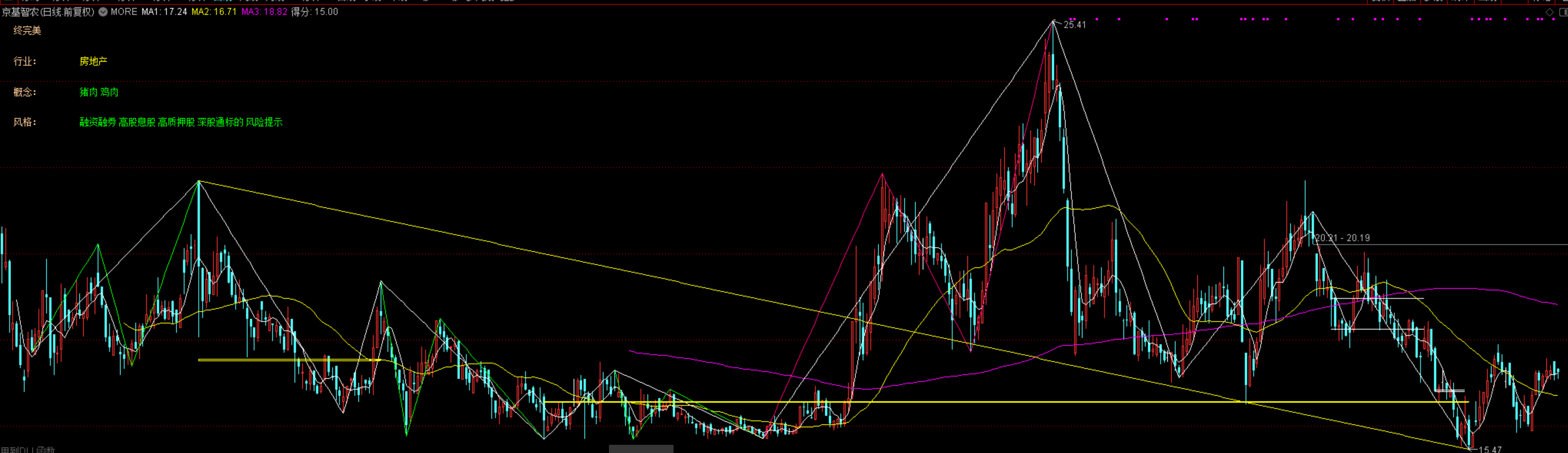This screenshot has width=1568, height=453.
Task: Click the diamond icon at top right
Action: tap(1550, 12)
